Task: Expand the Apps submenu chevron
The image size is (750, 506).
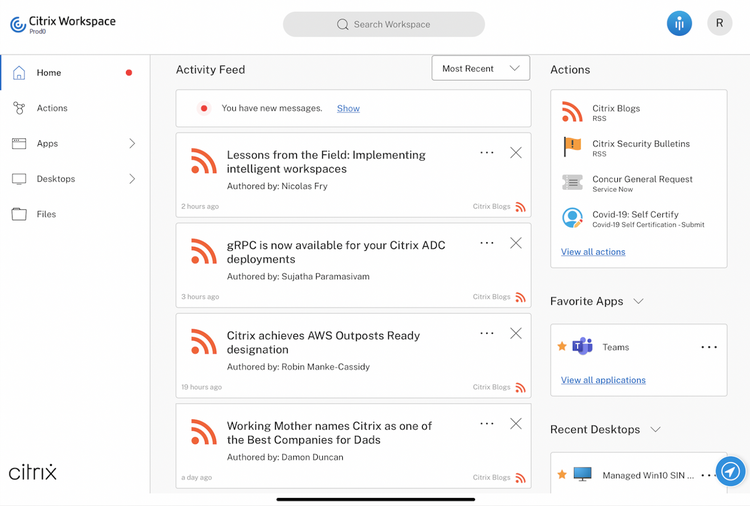Action: (132, 143)
